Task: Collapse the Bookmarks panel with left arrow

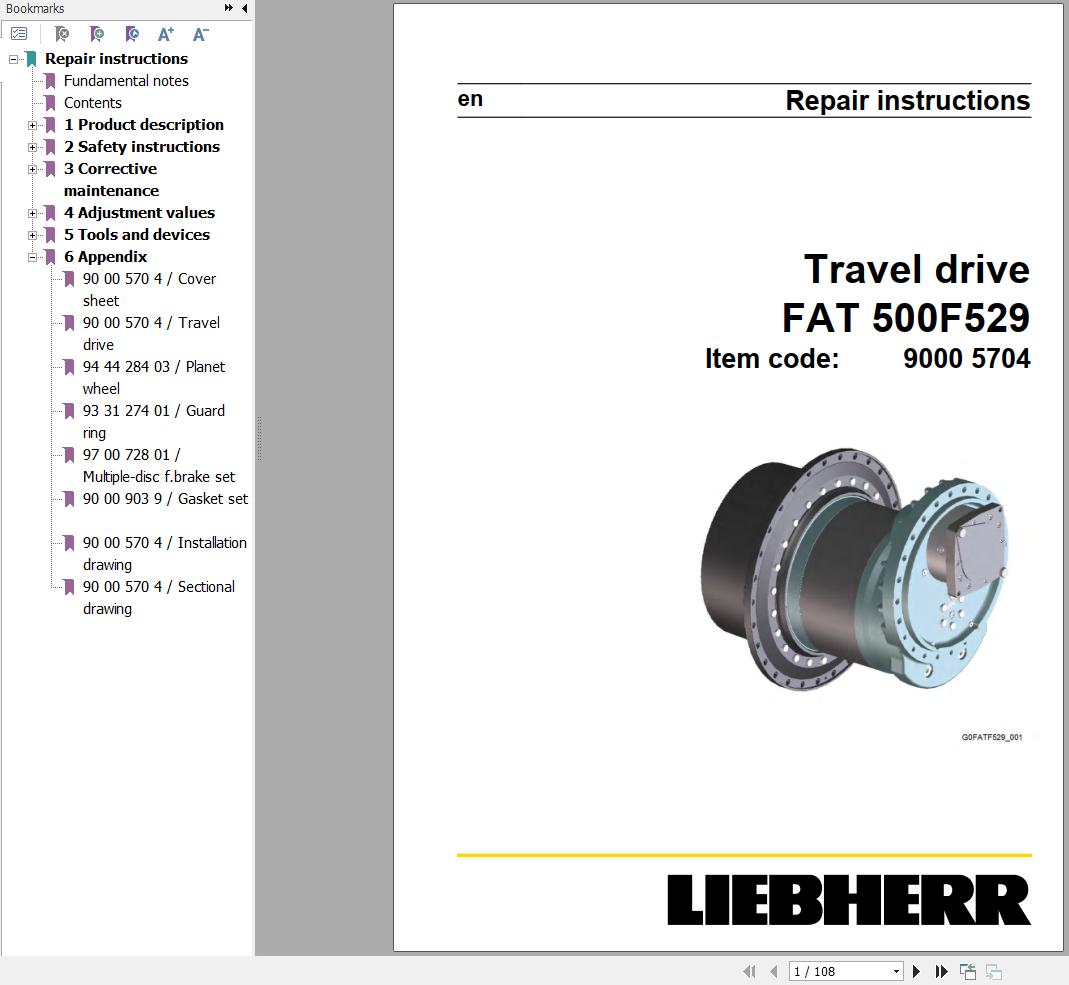Action: pos(245,8)
